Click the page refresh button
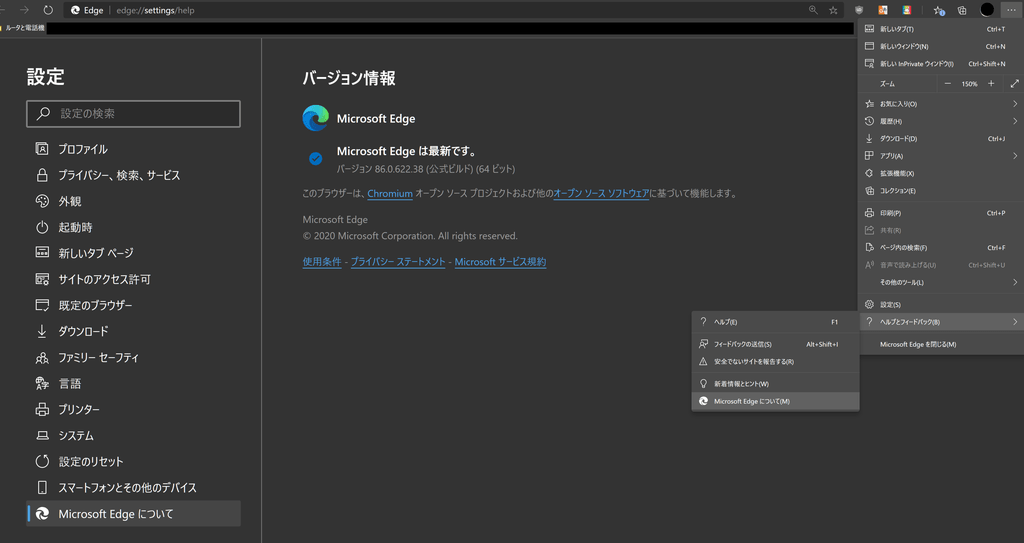Screen dimensions: 1024x543 click(48, 10)
